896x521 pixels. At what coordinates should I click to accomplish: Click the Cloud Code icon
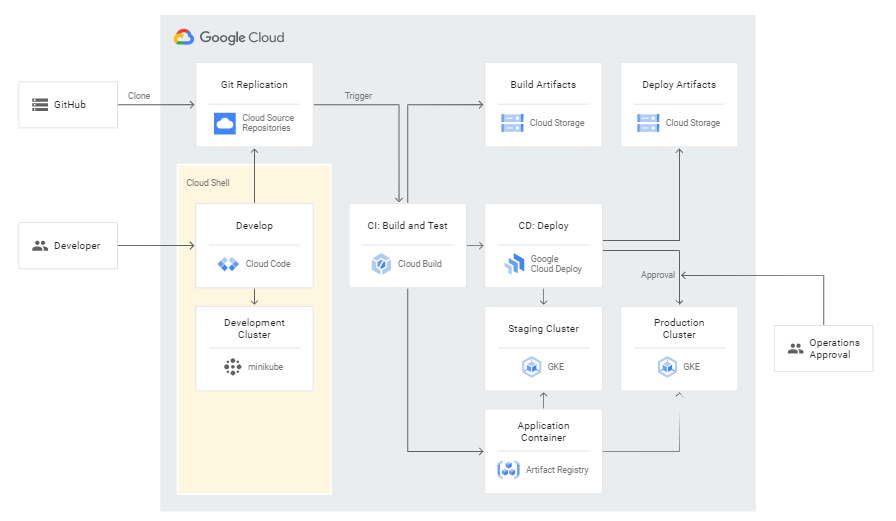click(228, 264)
